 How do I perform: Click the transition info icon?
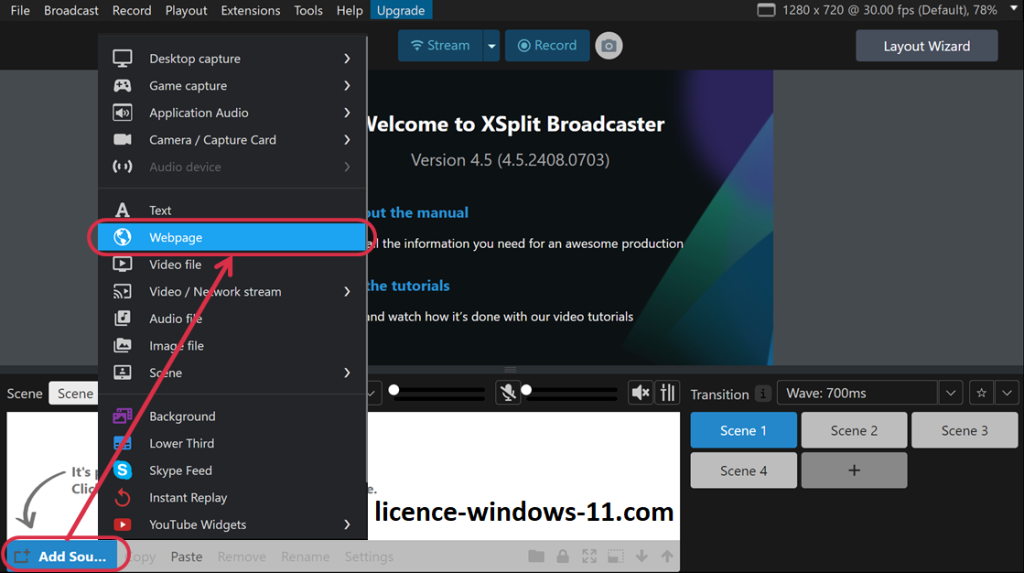point(763,394)
